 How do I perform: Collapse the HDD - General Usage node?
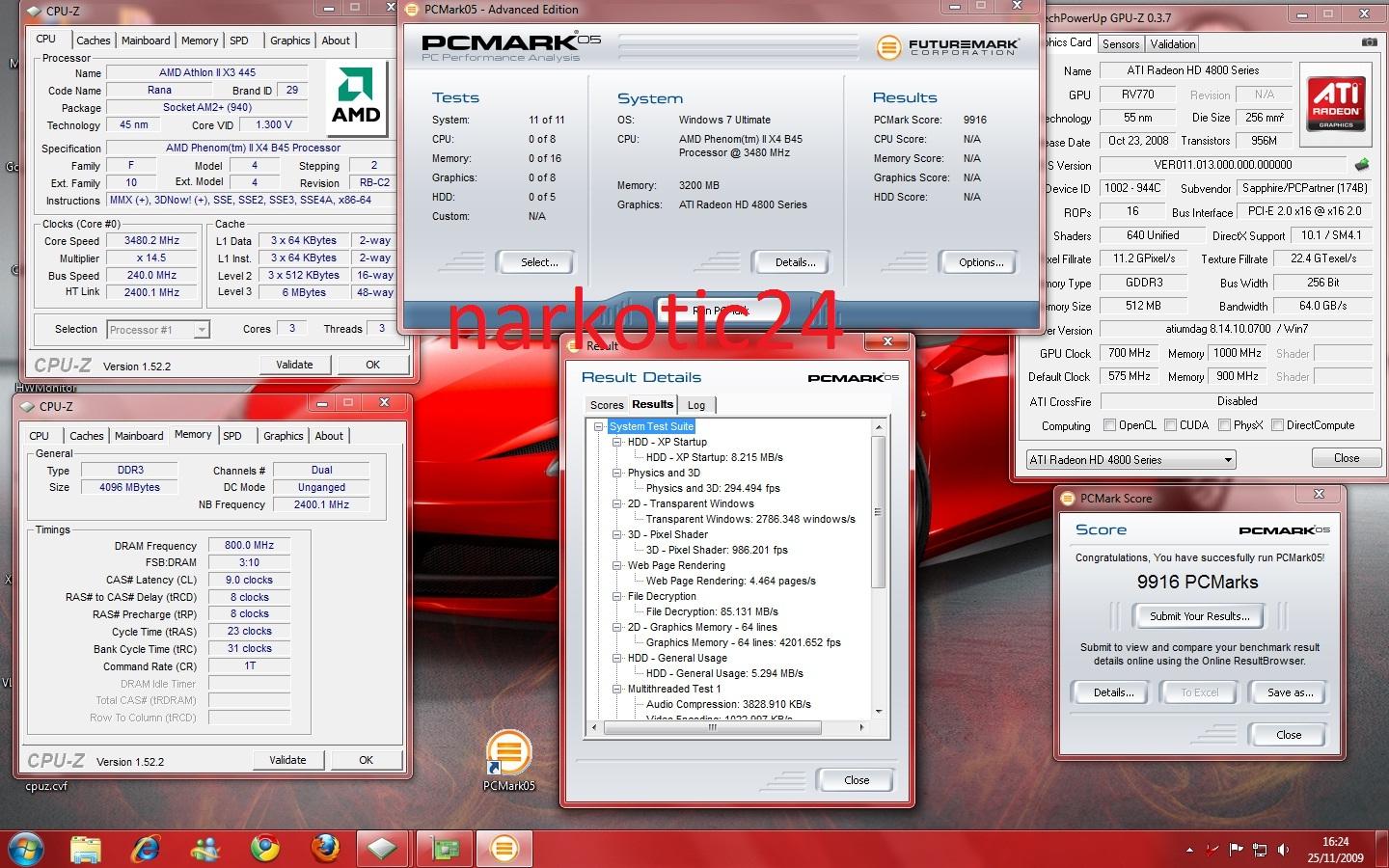point(617,658)
